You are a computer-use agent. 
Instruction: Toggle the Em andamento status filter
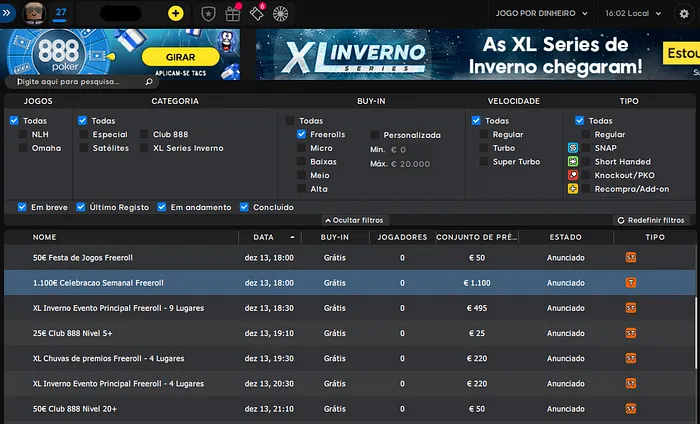tap(162, 207)
